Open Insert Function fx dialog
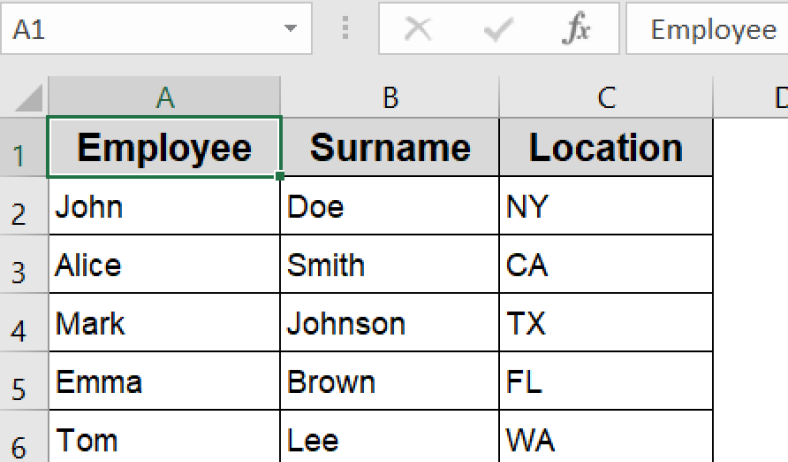This screenshot has height=462, width=788. click(575, 30)
